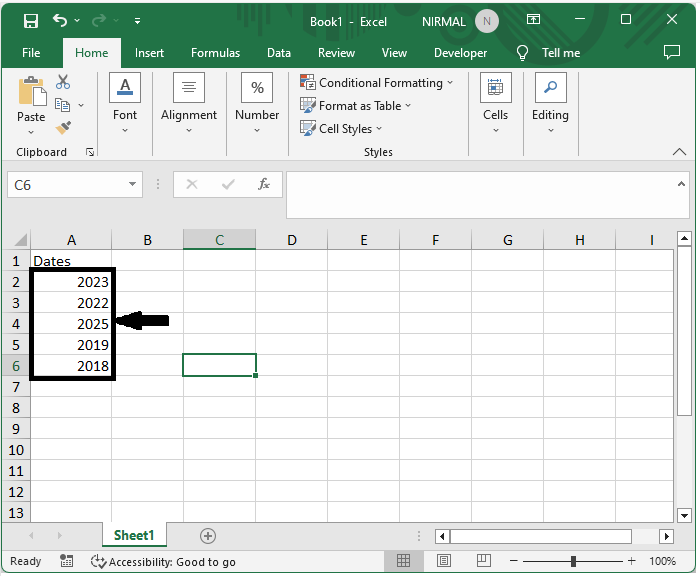Expand the Number format group
Viewport: 700px width, 576px height.
(x=257, y=103)
